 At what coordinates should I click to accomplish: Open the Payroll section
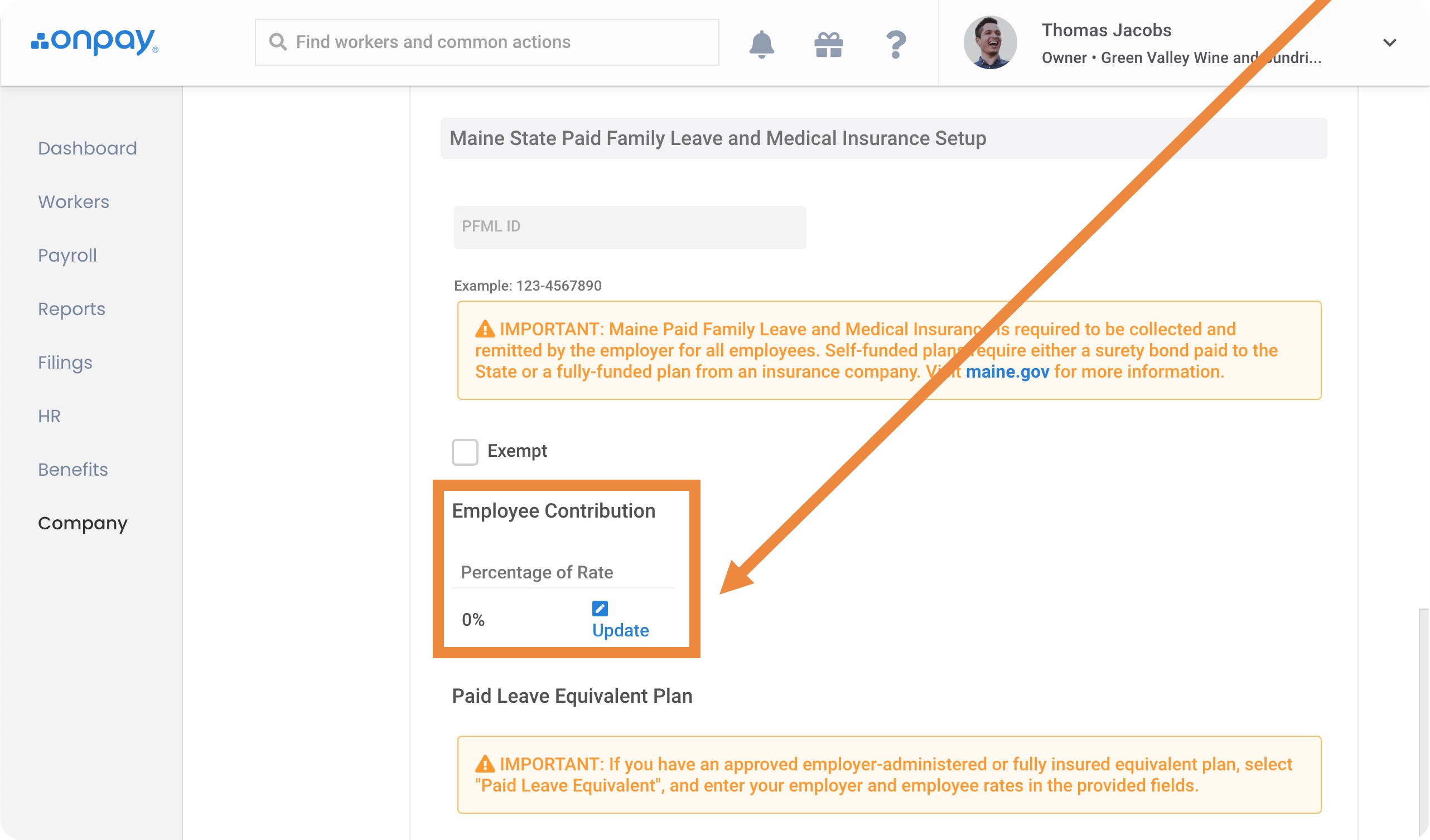coord(67,255)
